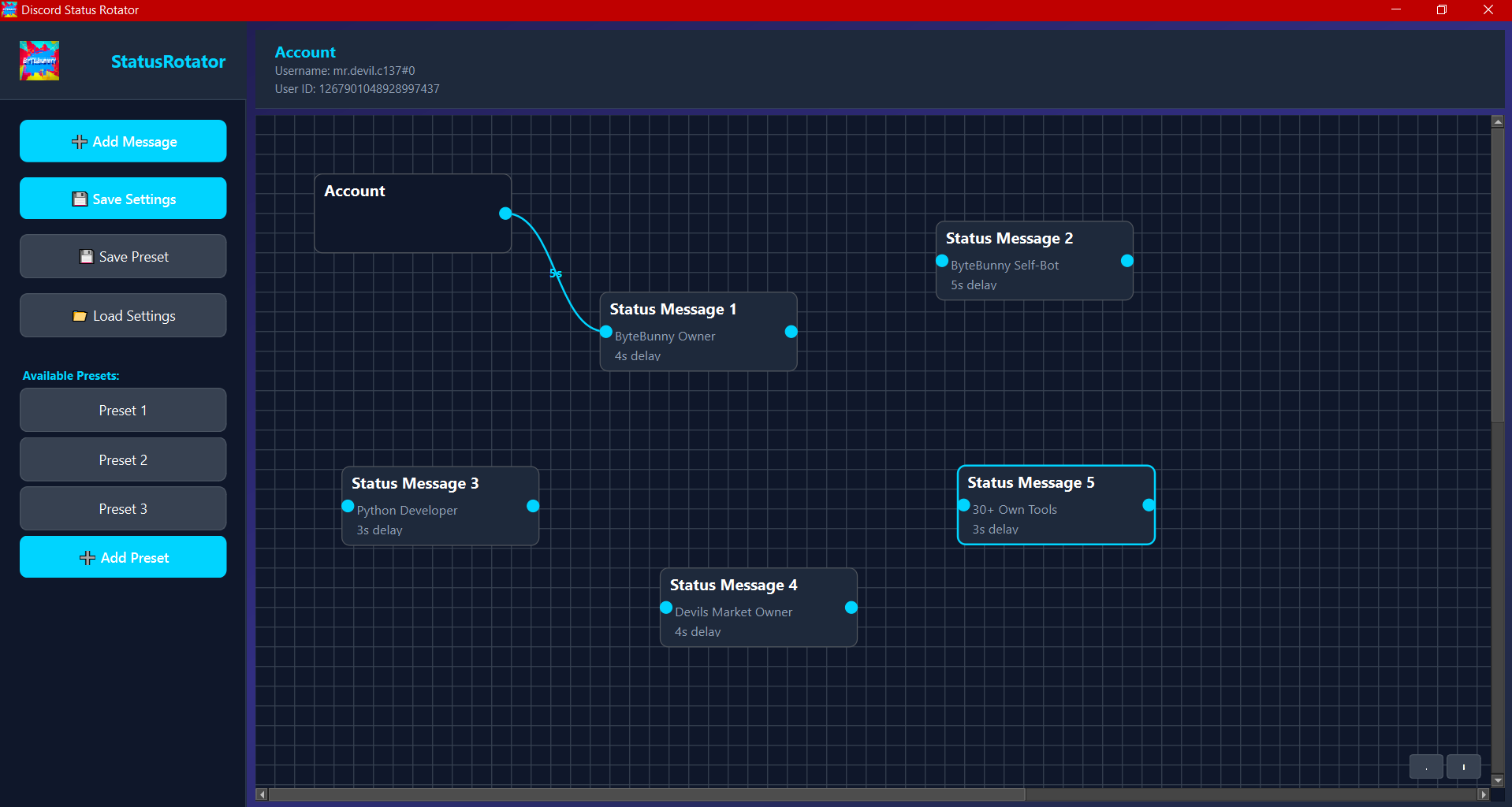
Task: Click the disk icon on Save Preset button
Action: coord(85,256)
